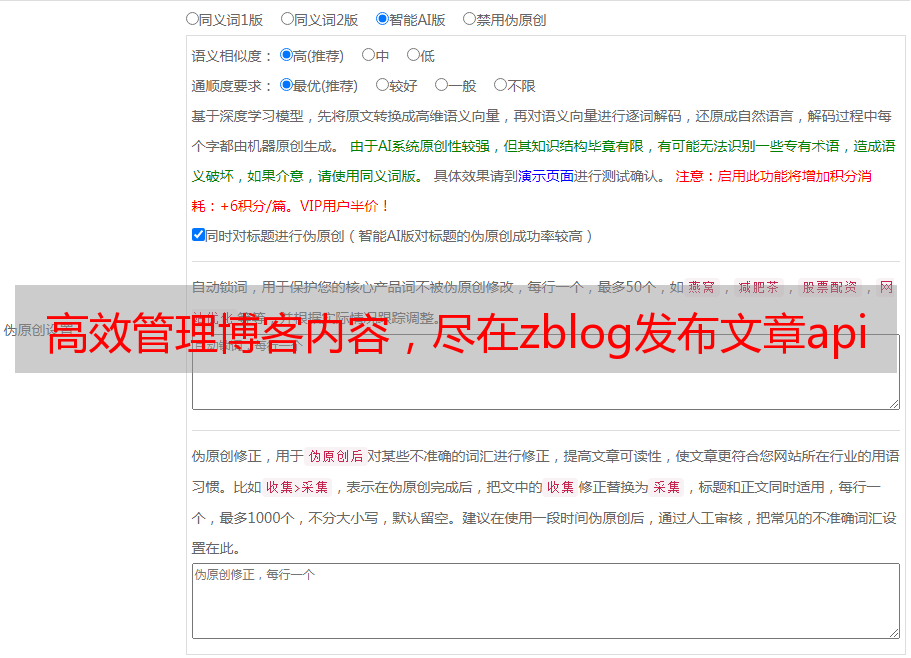
Task: Set 通顺度要求 to 一般
Action: [442, 85]
